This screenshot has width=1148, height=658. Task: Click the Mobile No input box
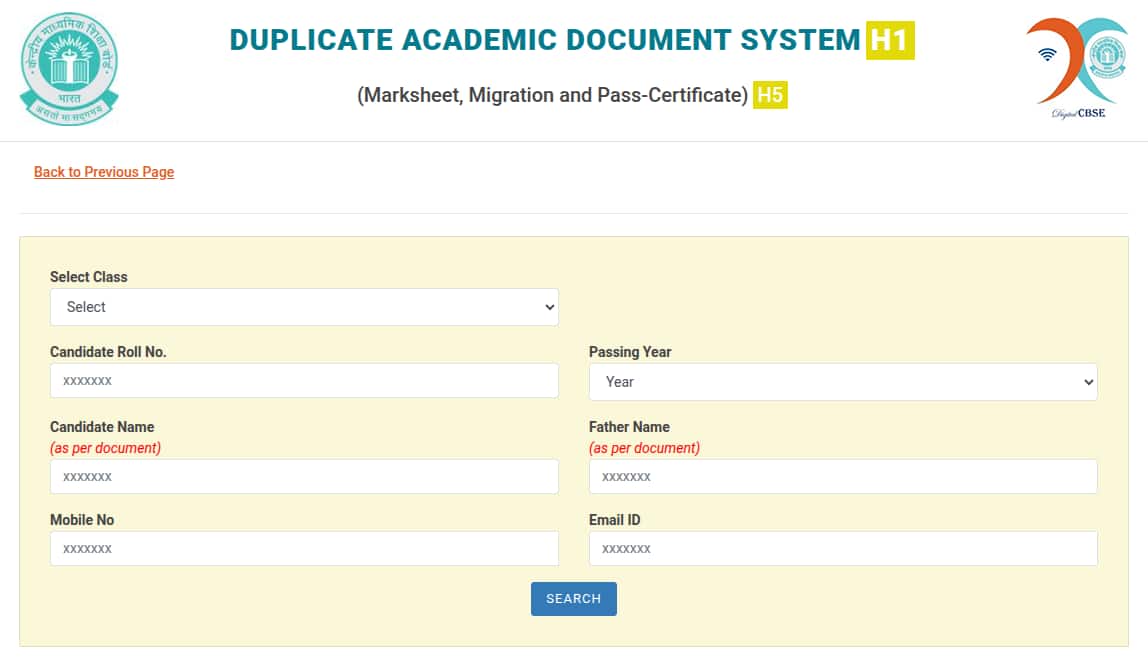click(x=304, y=549)
